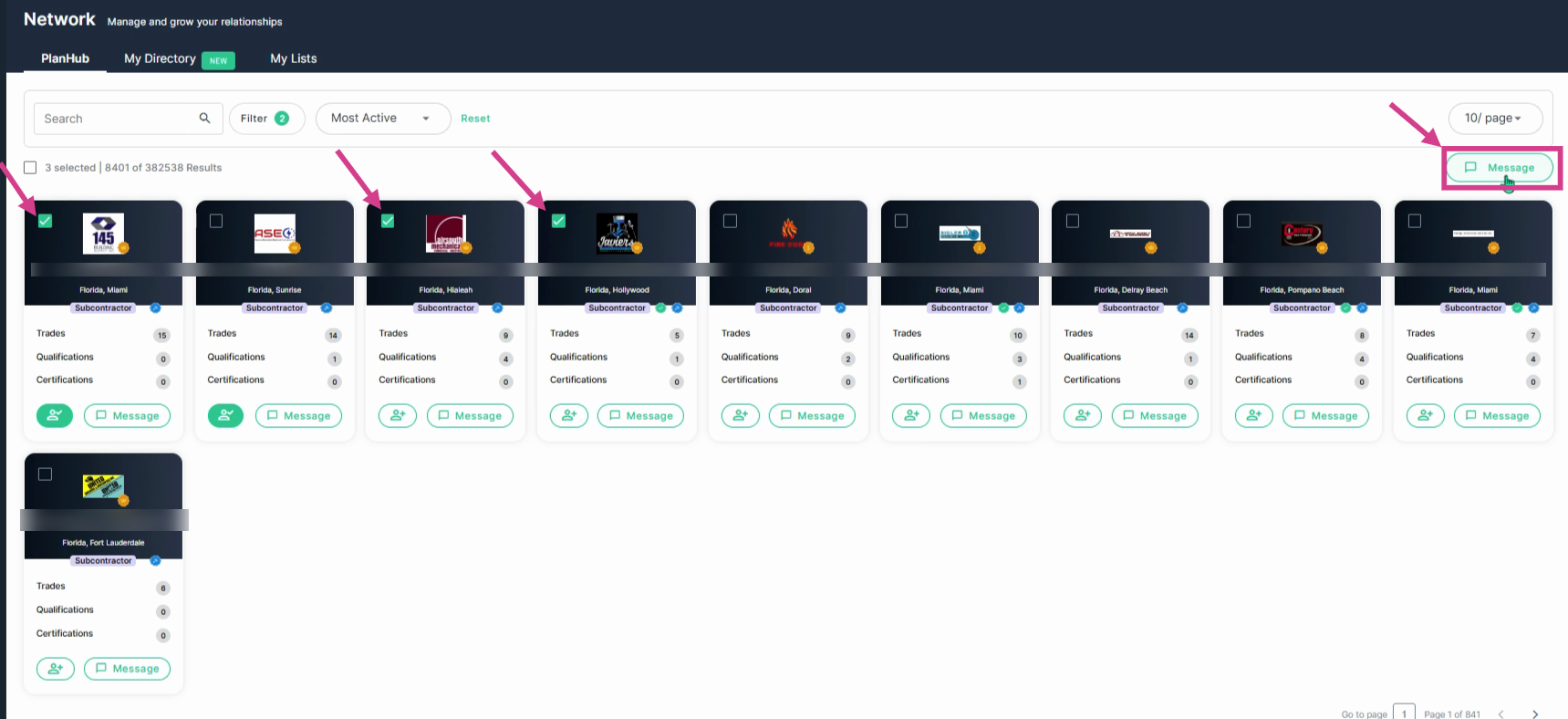
Task: Click add-contact icon on the Hollywood card
Action: tap(569, 416)
